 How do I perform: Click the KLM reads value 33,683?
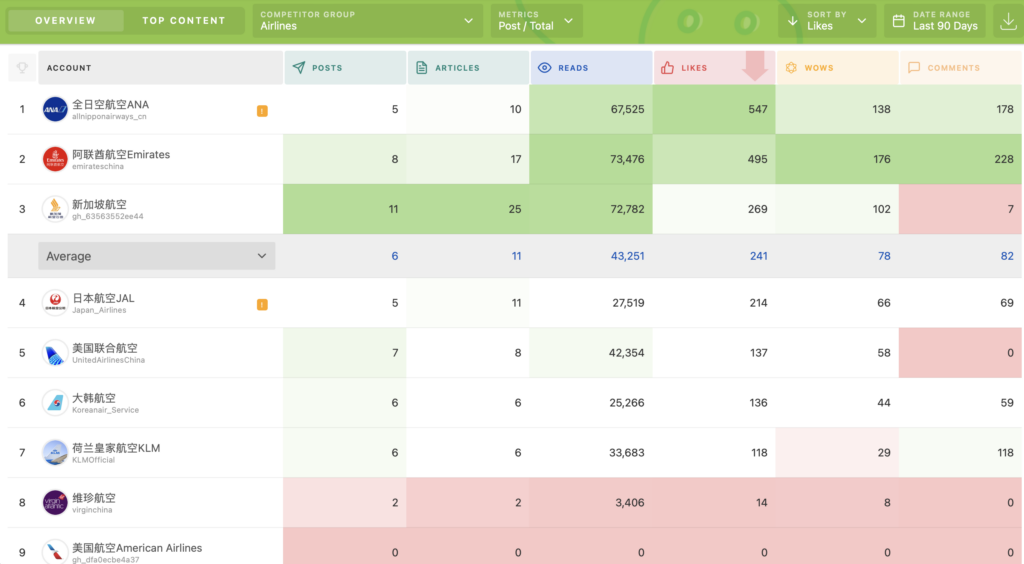click(x=627, y=453)
